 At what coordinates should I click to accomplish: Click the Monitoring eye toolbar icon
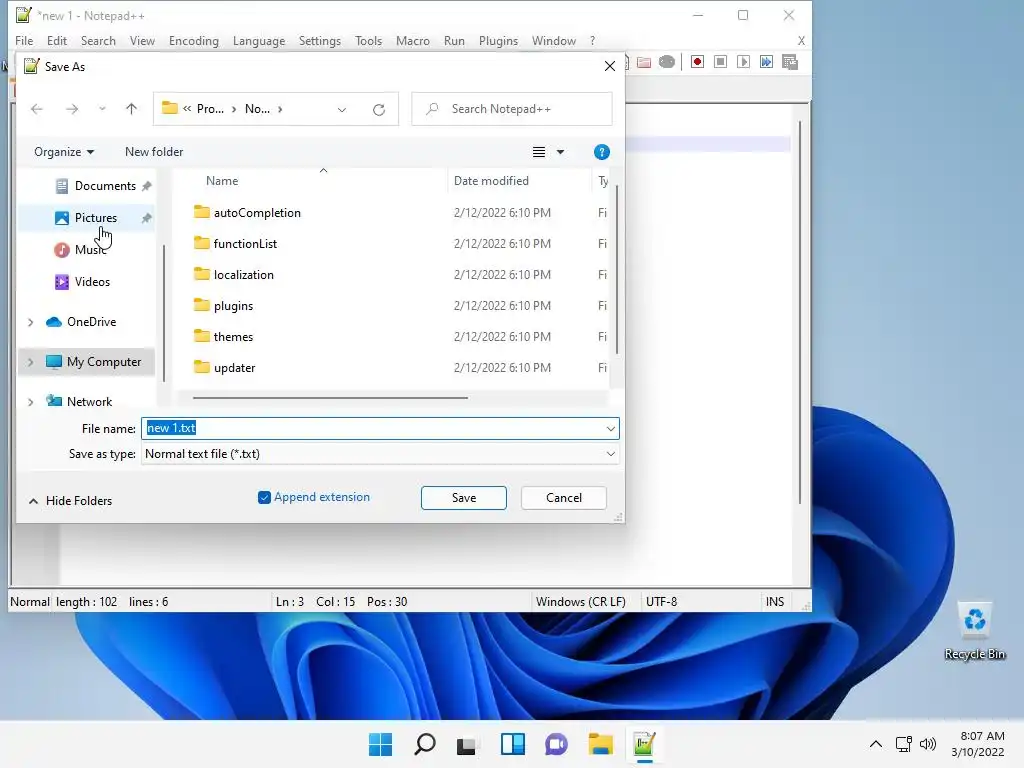point(667,62)
